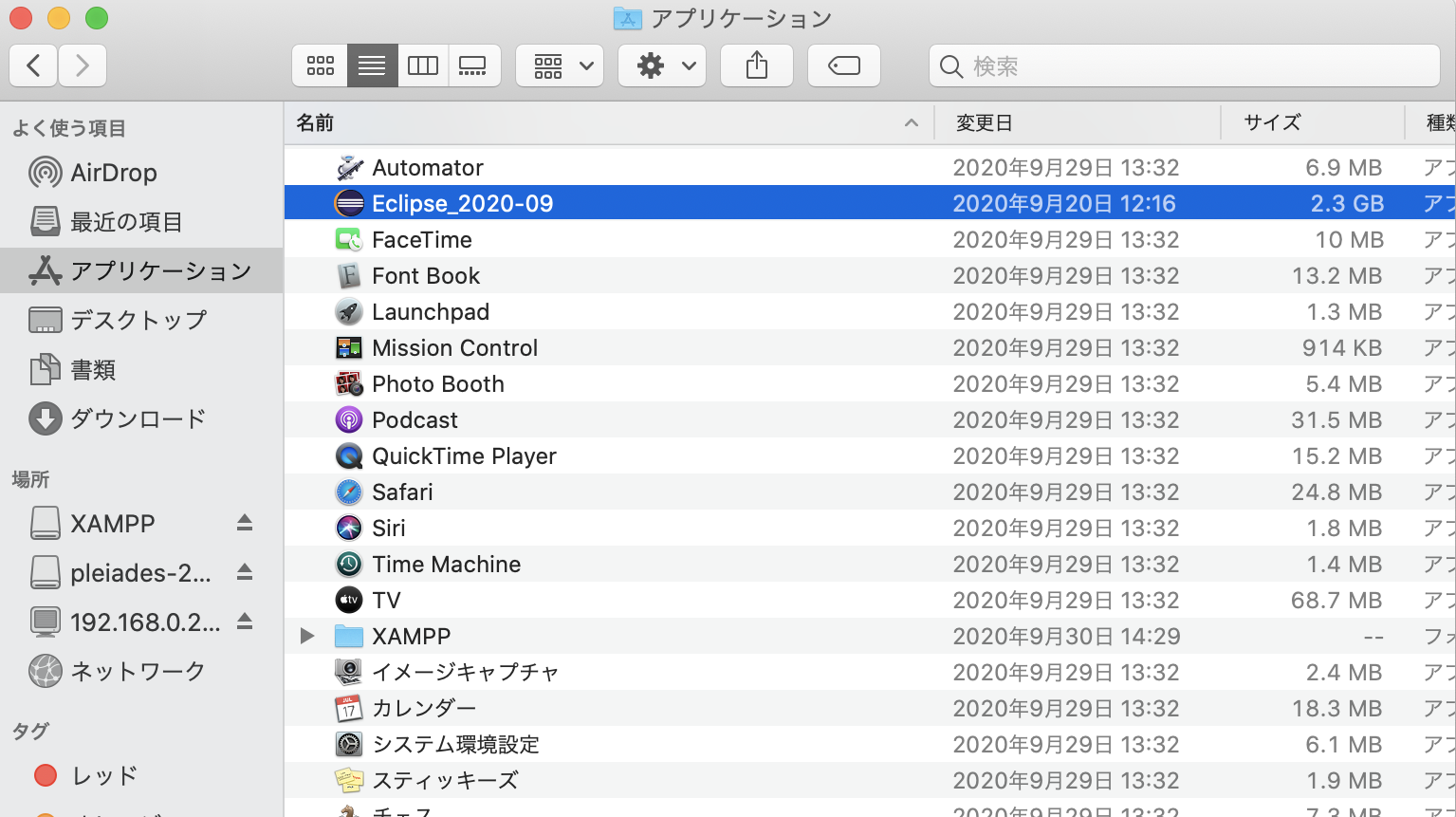The width and height of the screenshot is (1456, 817).
Task: Select the Automator app icon
Action: click(349, 168)
